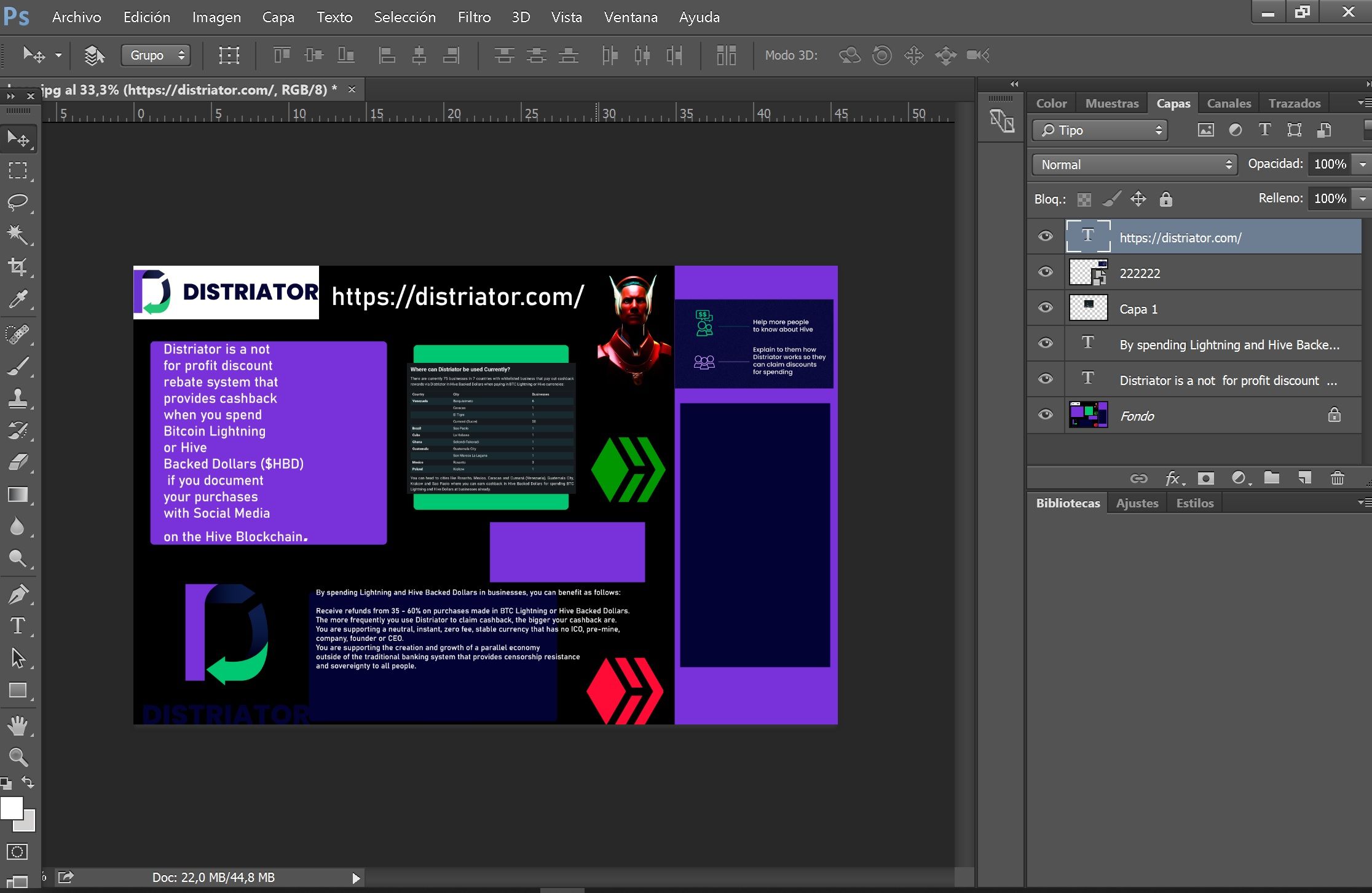
Task: Select the Path Selection tool
Action: pyautogui.click(x=18, y=658)
